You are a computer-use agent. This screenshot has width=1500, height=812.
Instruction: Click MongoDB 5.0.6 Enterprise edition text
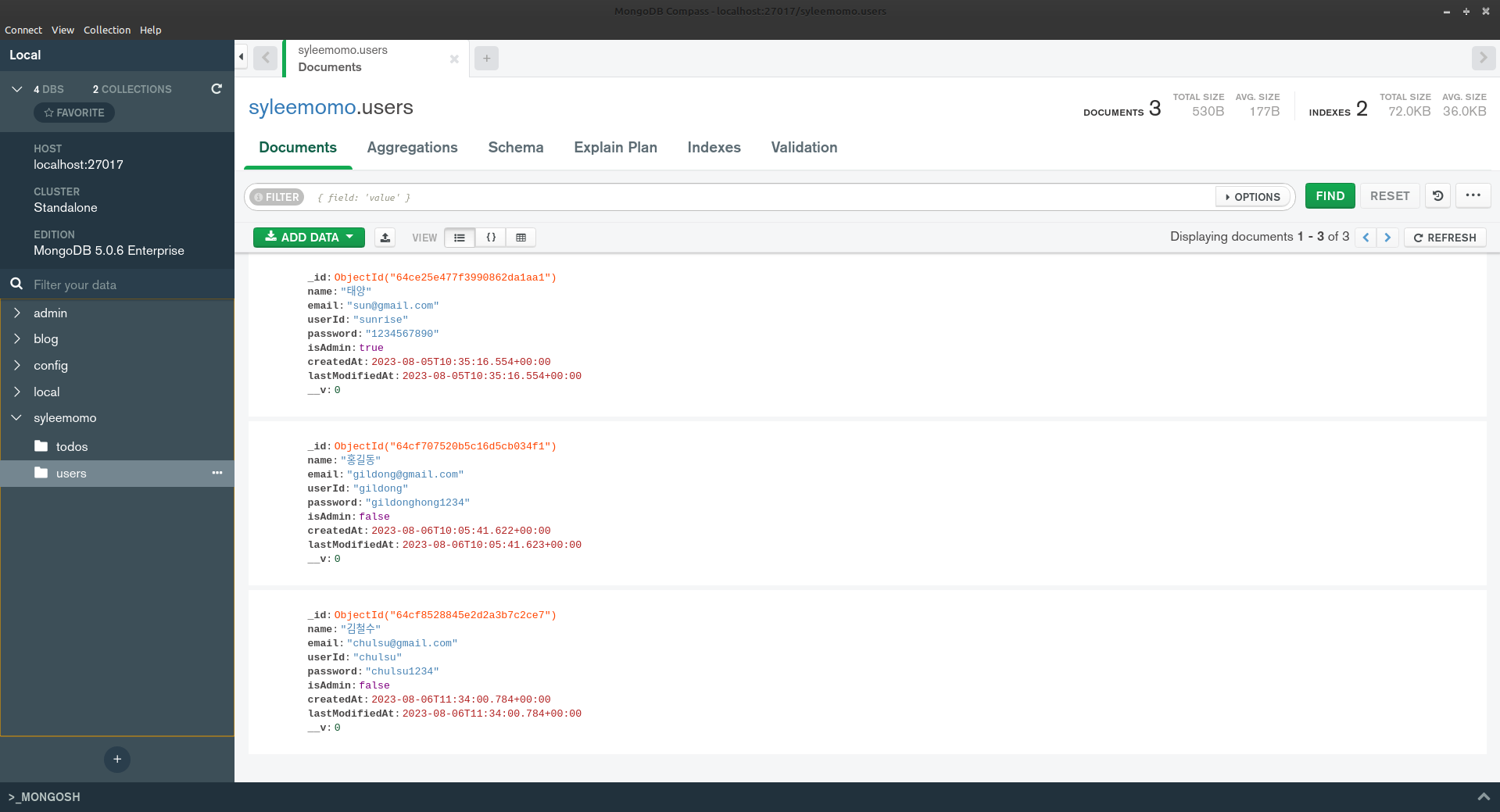(109, 251)
